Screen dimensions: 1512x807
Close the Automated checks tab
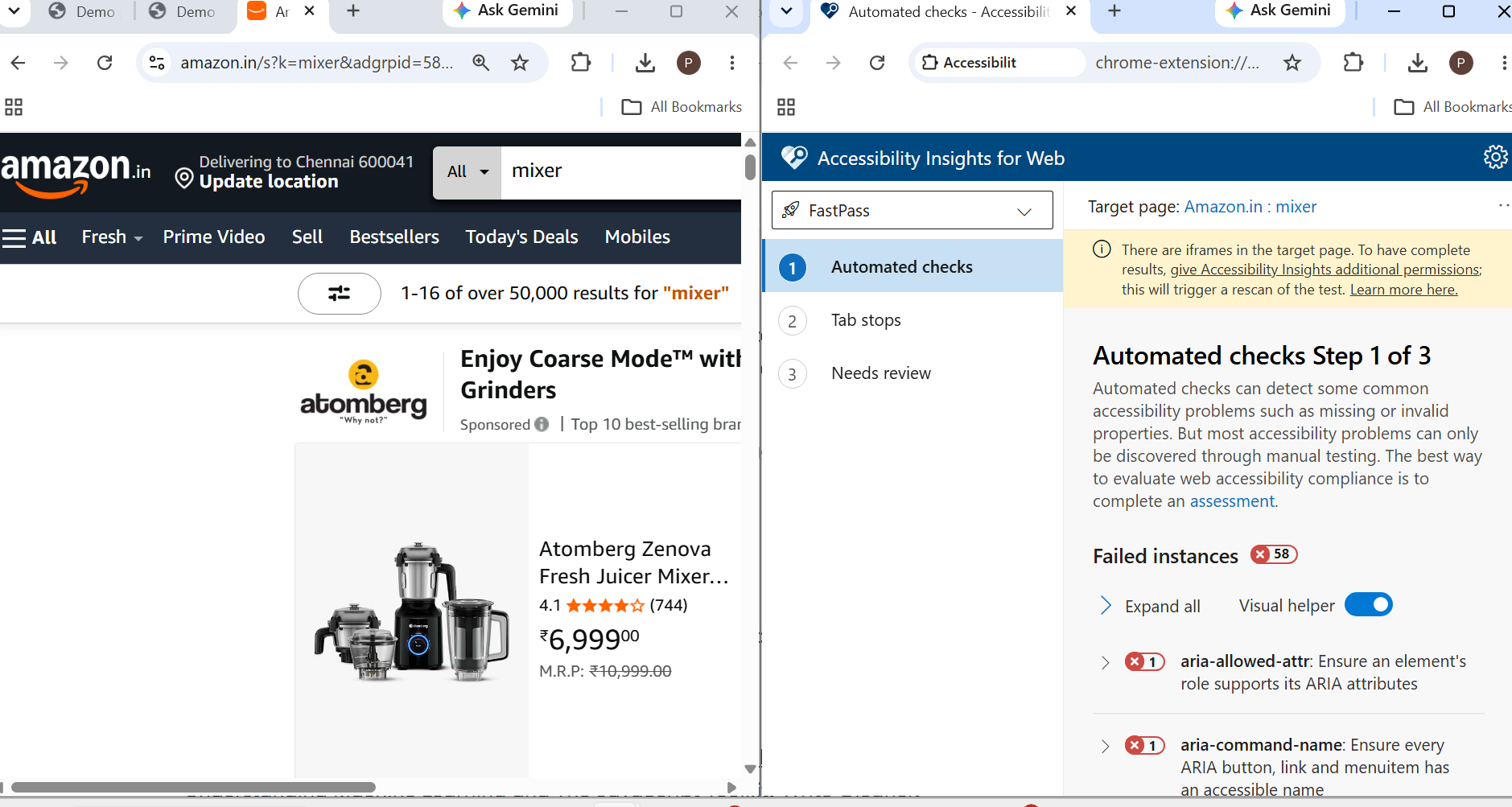(x=1071, y=11)
